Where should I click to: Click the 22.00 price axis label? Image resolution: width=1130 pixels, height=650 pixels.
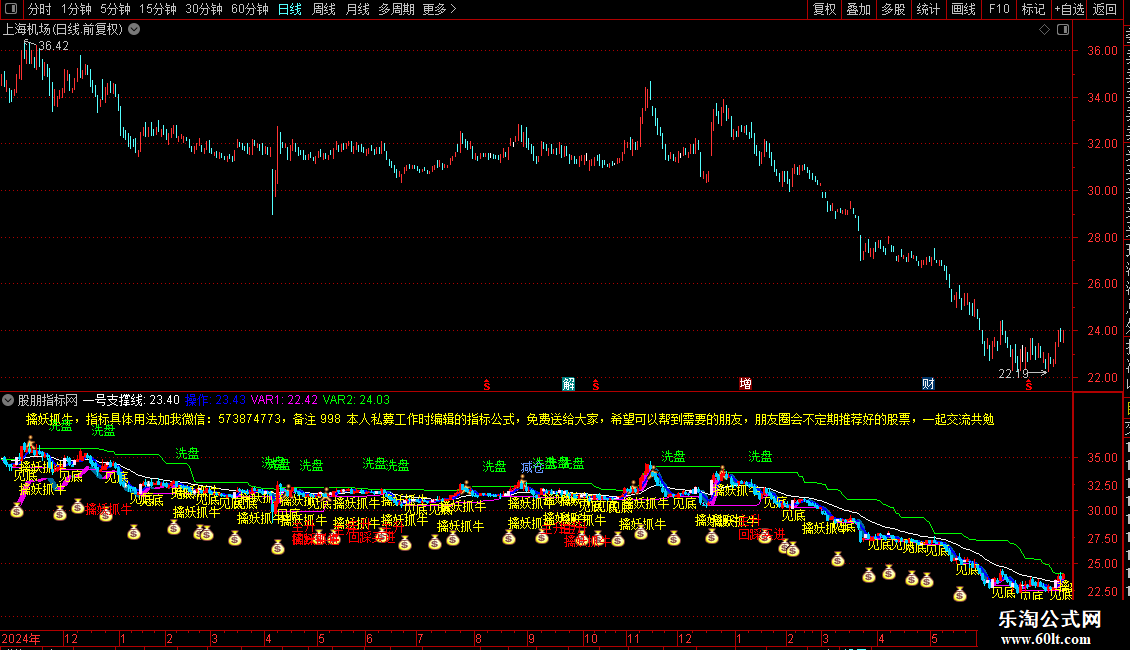(1103, 378)
